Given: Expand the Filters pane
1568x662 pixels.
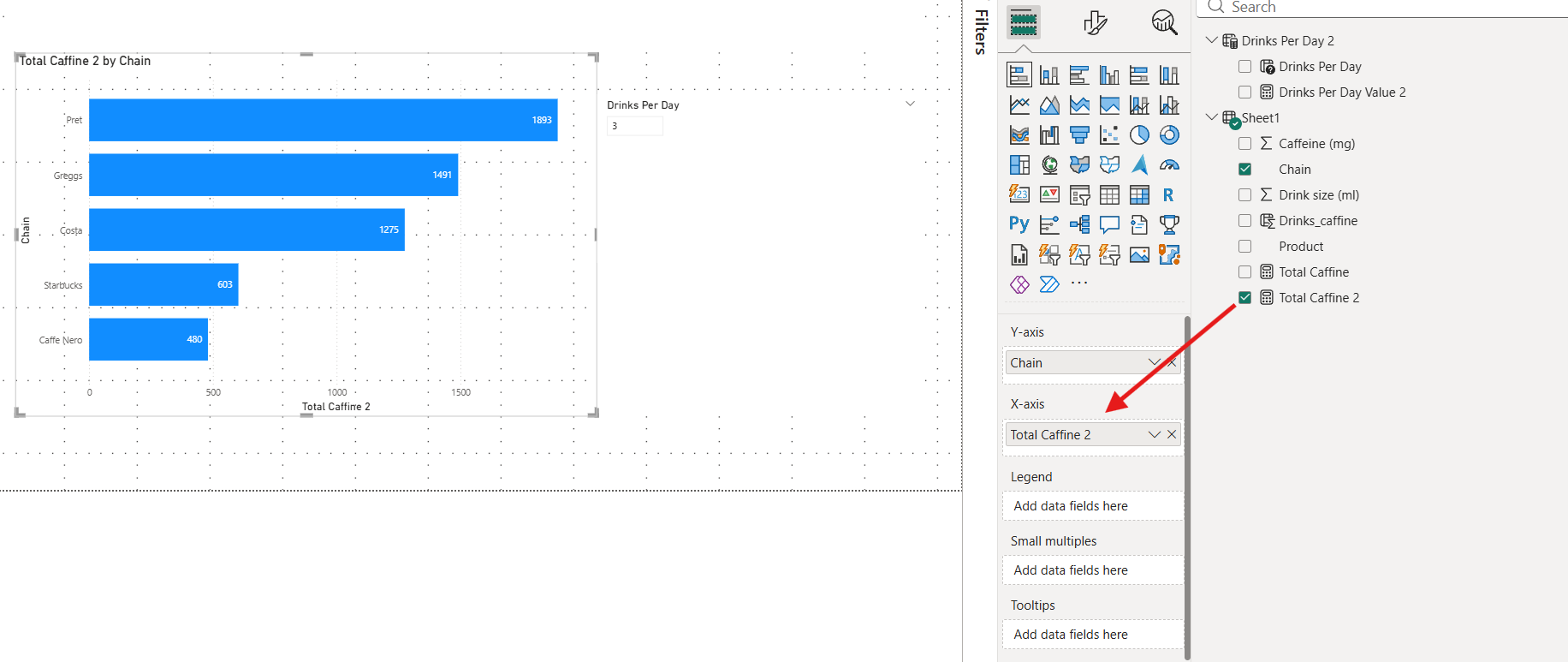Looking at the screenshot, I should click(x=981, y=32).
